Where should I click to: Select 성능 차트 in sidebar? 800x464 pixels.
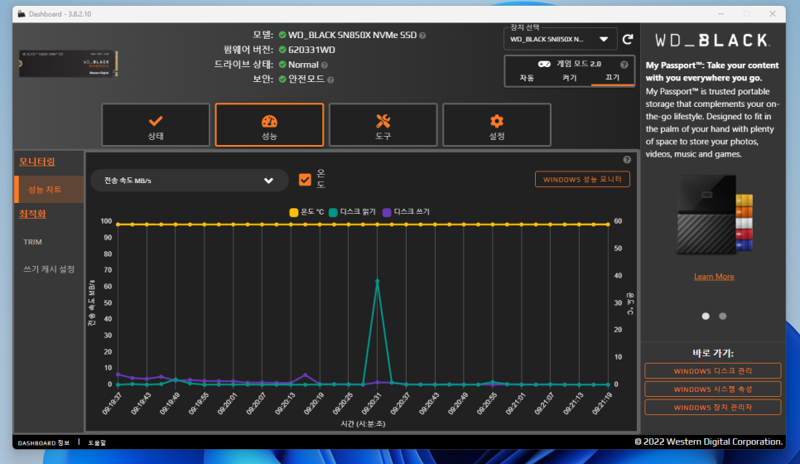(x=49, y=189)
